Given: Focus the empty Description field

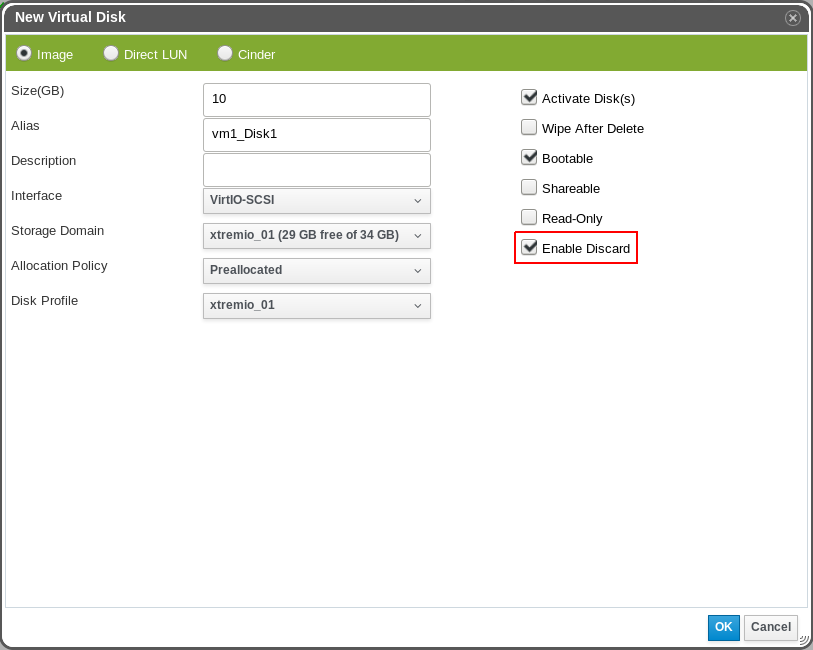Looking at the screenshot, I should point(316,170).
